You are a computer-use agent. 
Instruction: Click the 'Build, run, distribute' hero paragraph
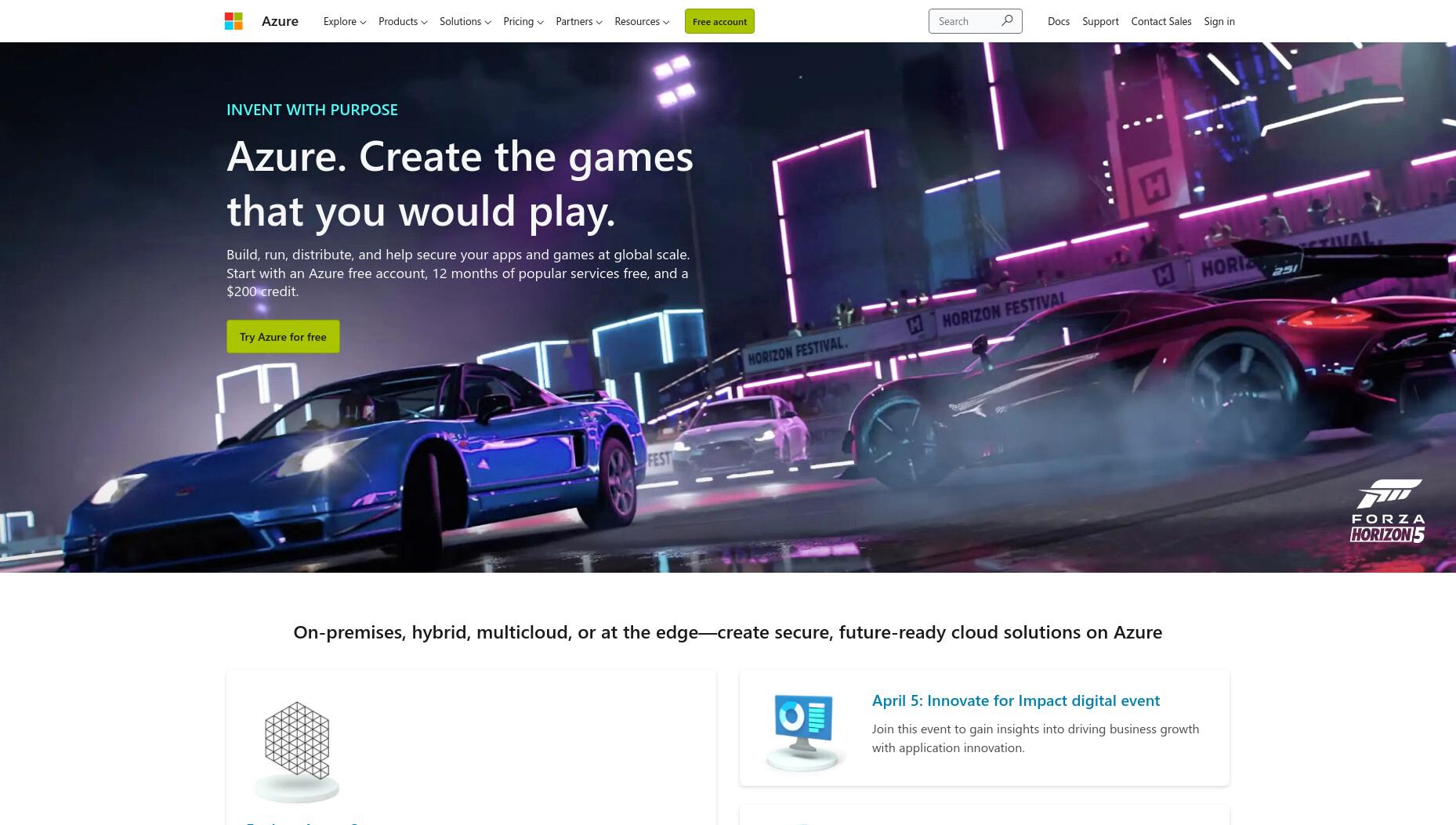[x=458, y=273]
